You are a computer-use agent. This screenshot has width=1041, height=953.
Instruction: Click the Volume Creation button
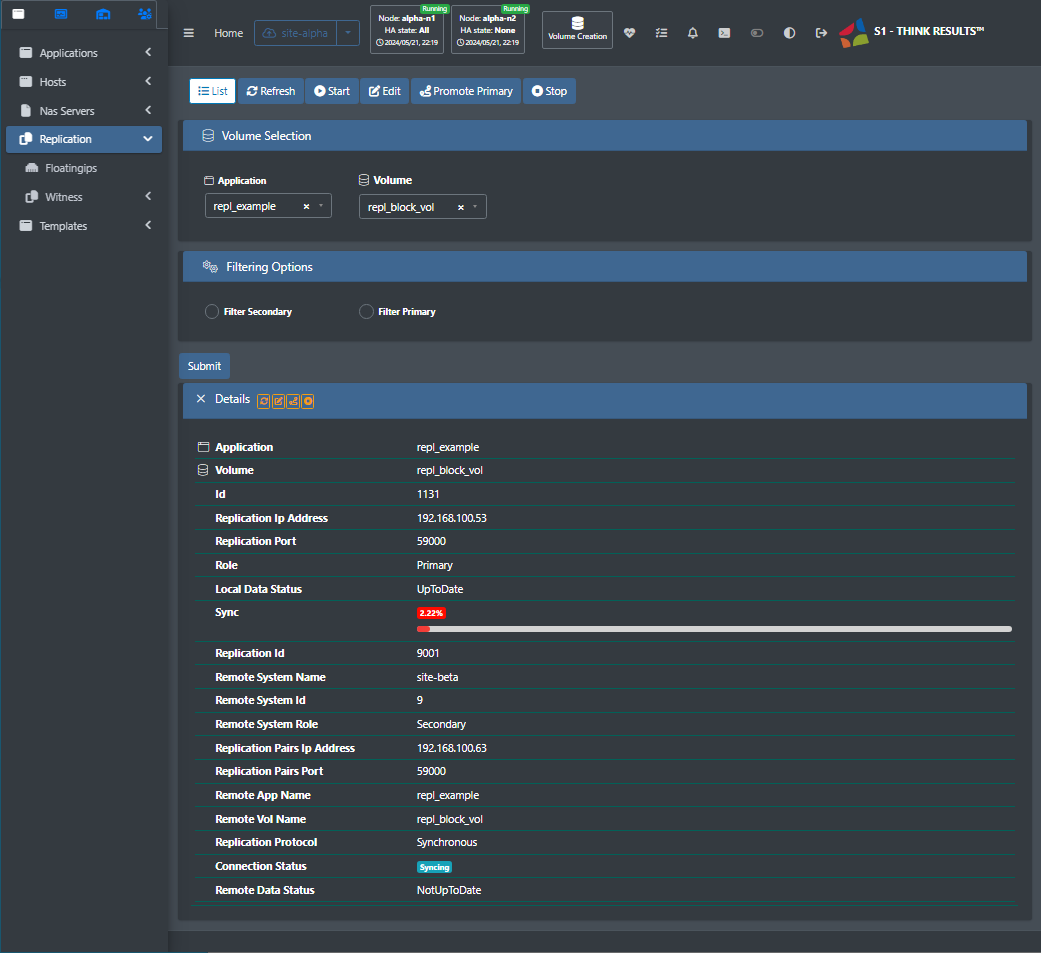coord(577,30)
